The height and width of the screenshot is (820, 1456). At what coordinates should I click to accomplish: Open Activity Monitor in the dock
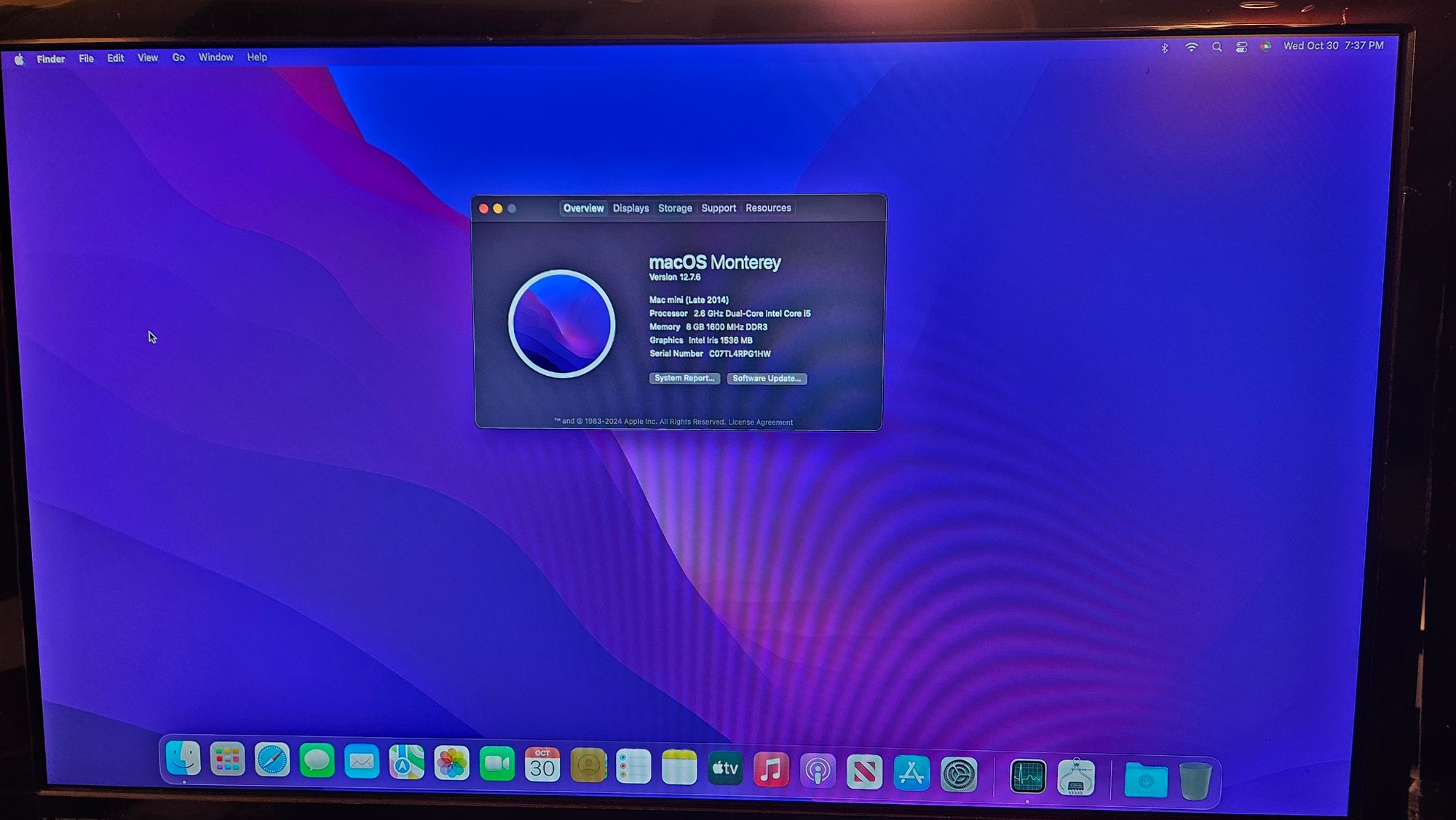(x=1028, y=776)
